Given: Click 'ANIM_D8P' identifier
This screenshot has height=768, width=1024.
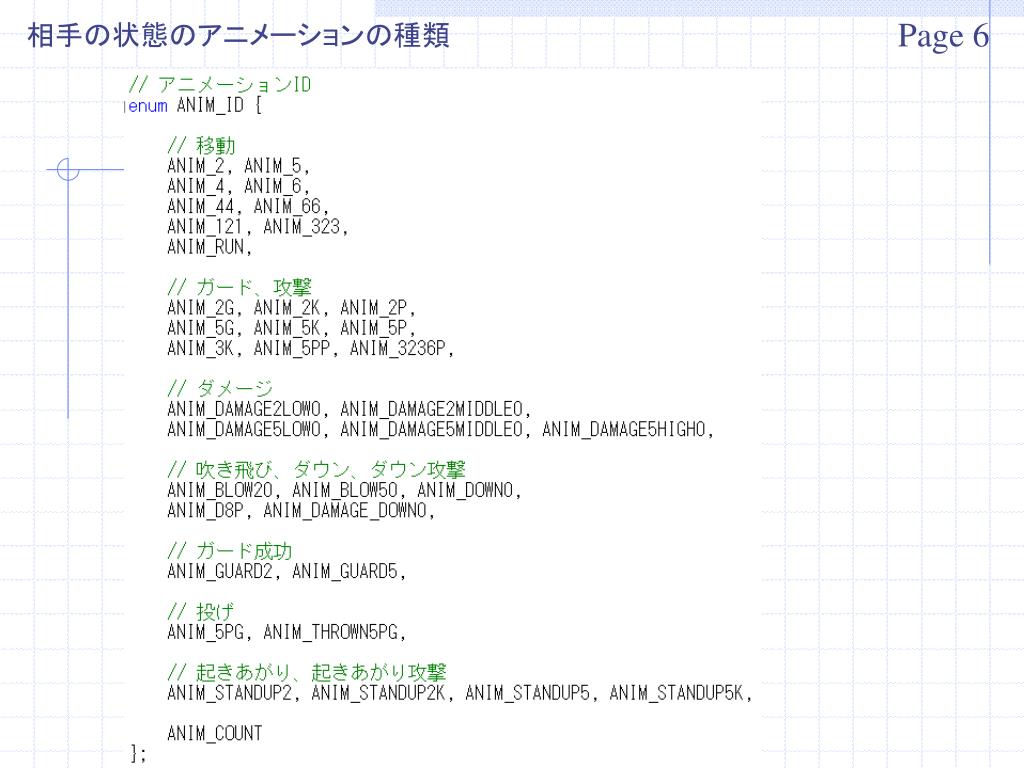Looking at the screenshot, I should point(205,511).
